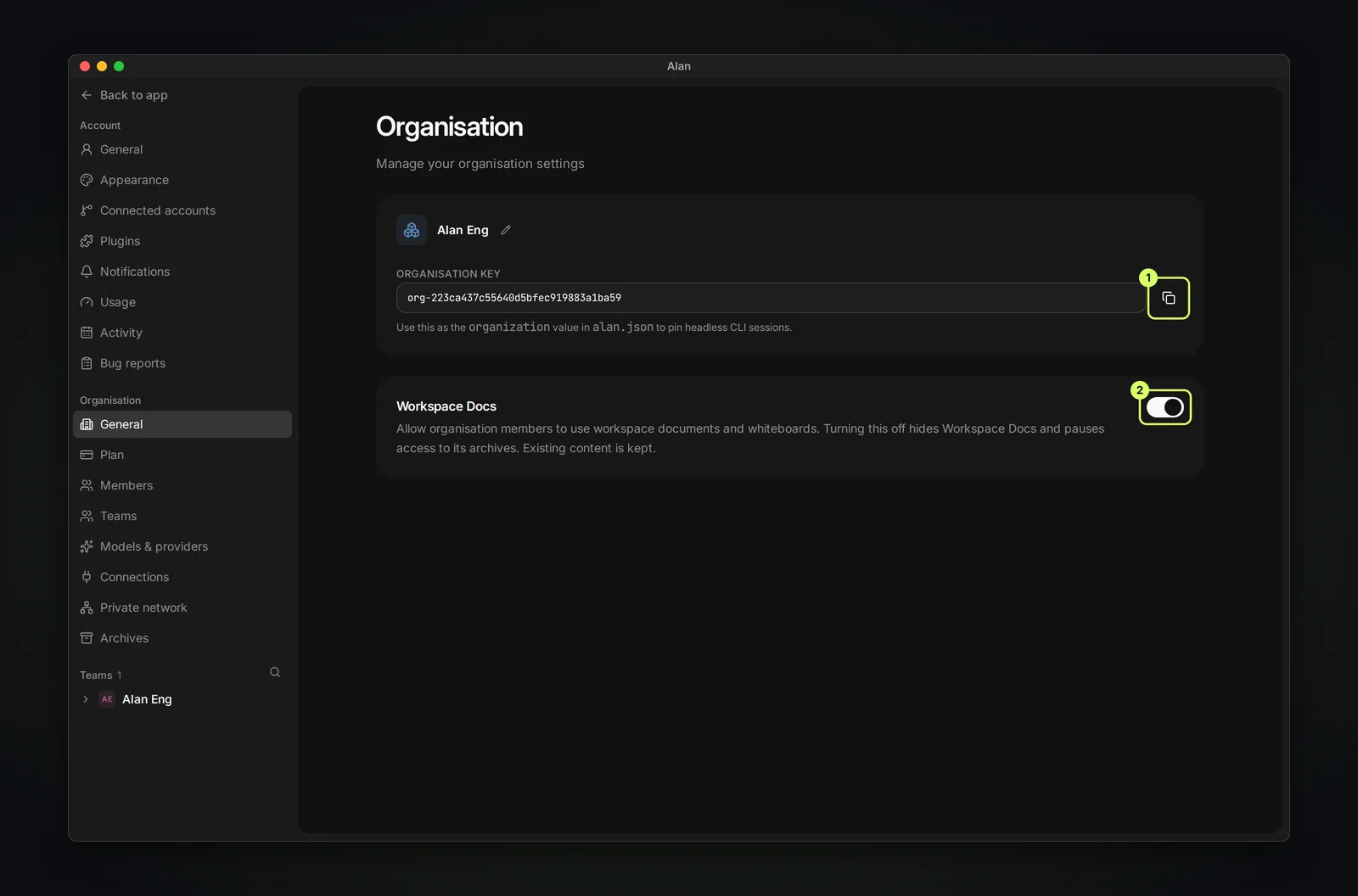The width and height of the screenshot is (1358, 896).
Task: Click the archive box icon beside Archives
Action: point(87,638)
